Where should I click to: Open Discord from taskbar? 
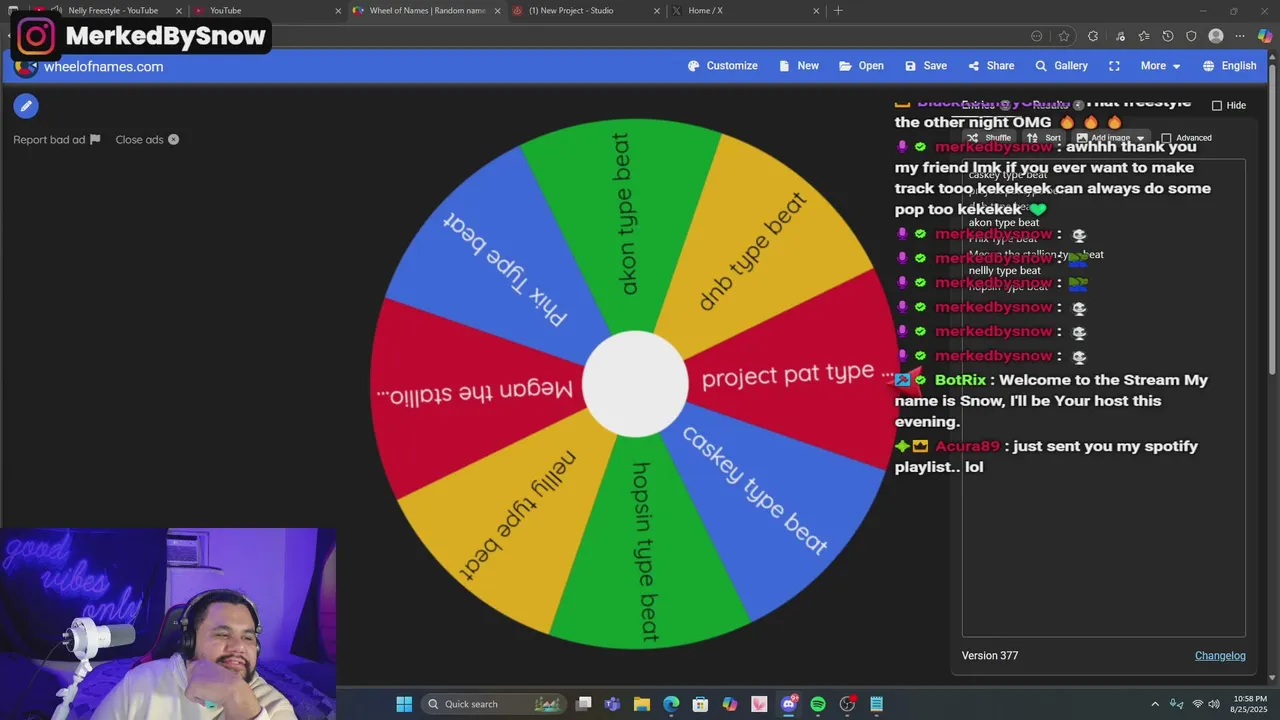pyautogui.click(x=789, y=704)
